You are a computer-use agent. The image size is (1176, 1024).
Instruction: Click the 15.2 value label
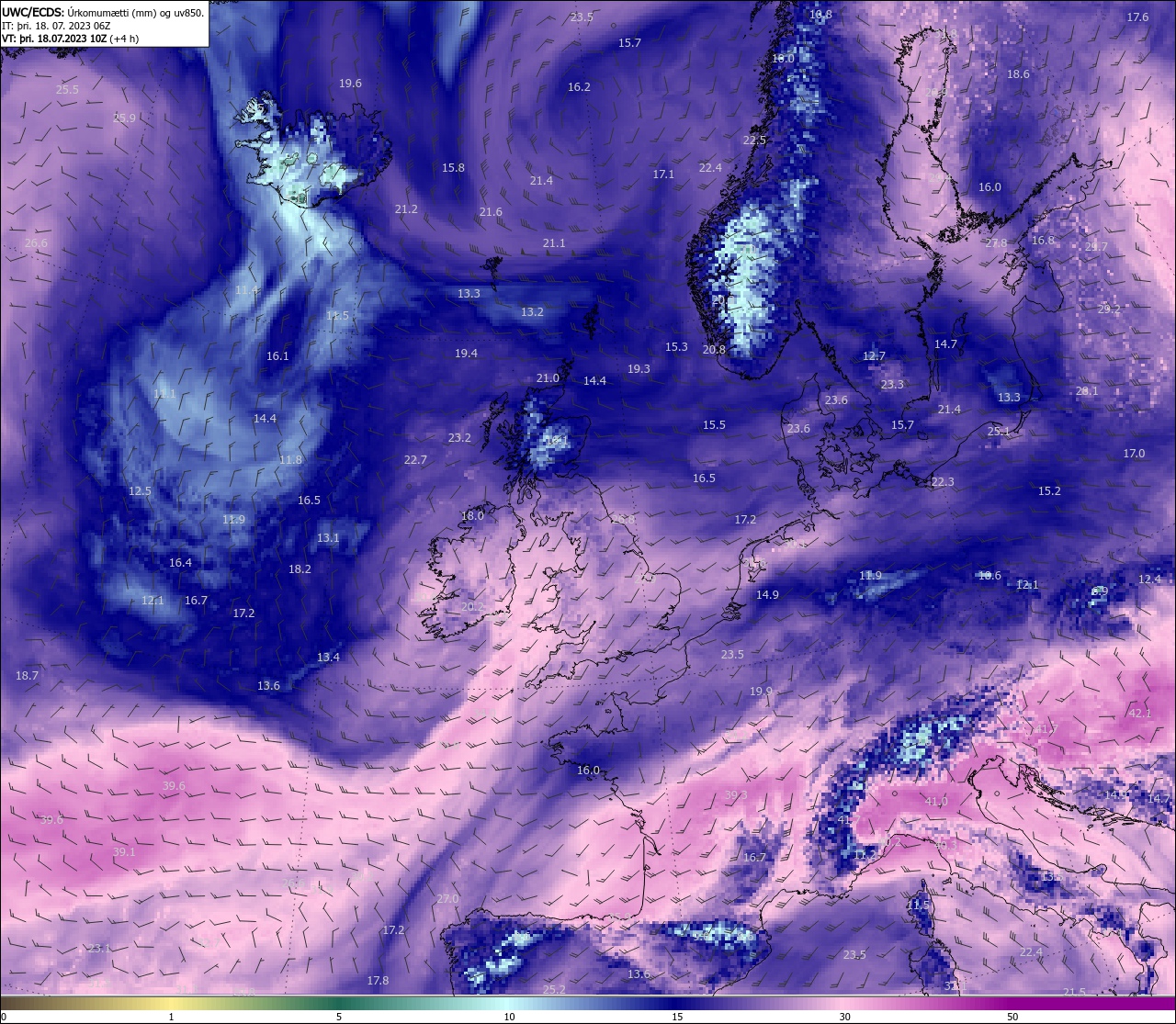[1049, 491]
